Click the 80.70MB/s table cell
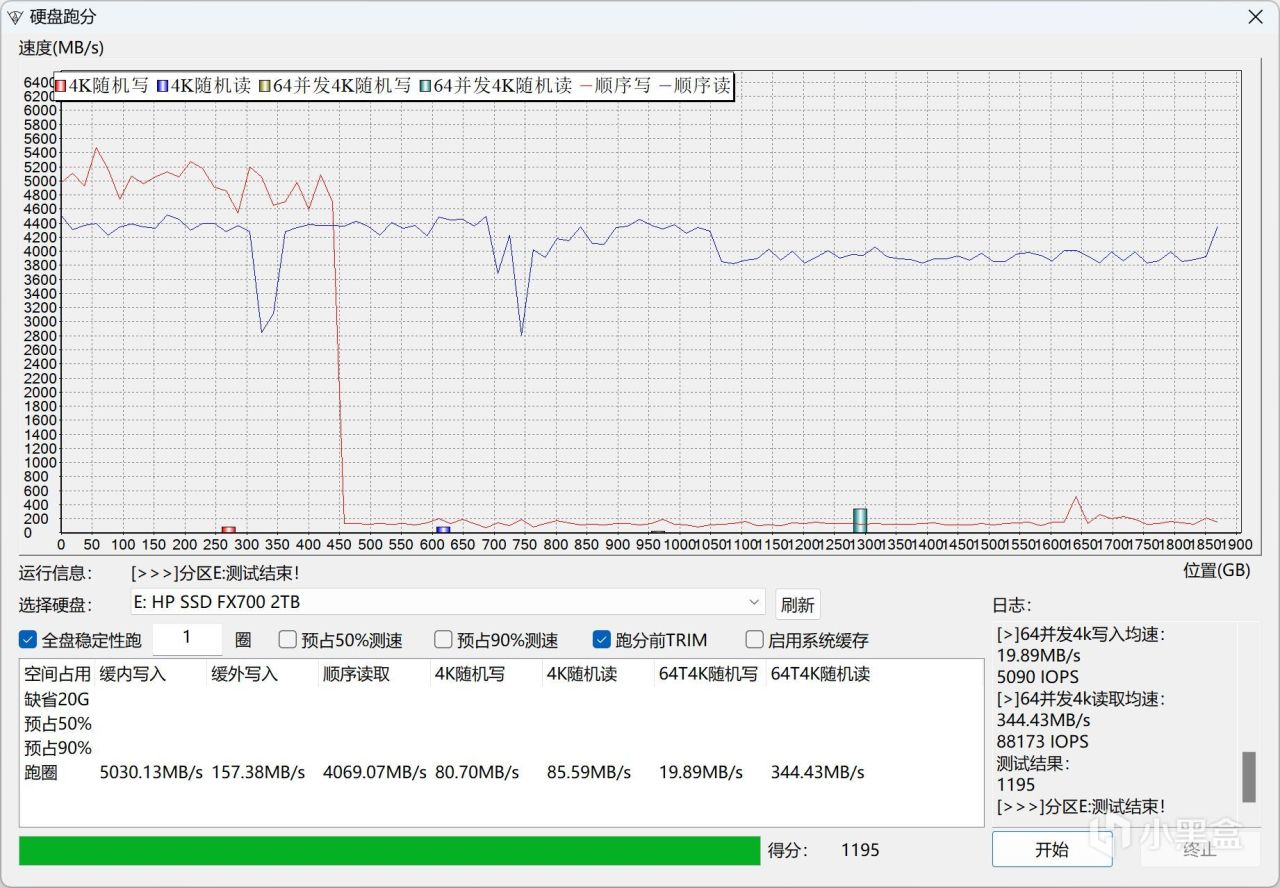 click(477, 773)
